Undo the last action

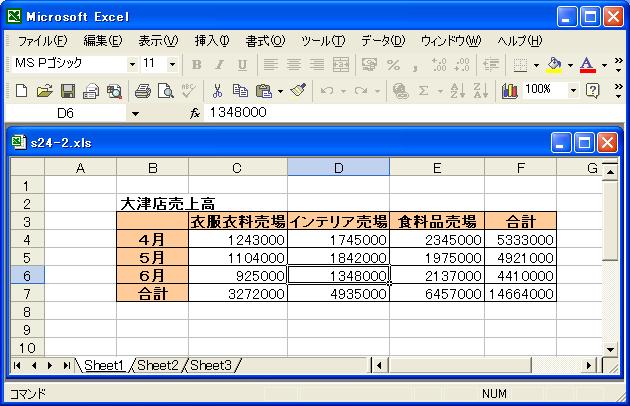327,91
